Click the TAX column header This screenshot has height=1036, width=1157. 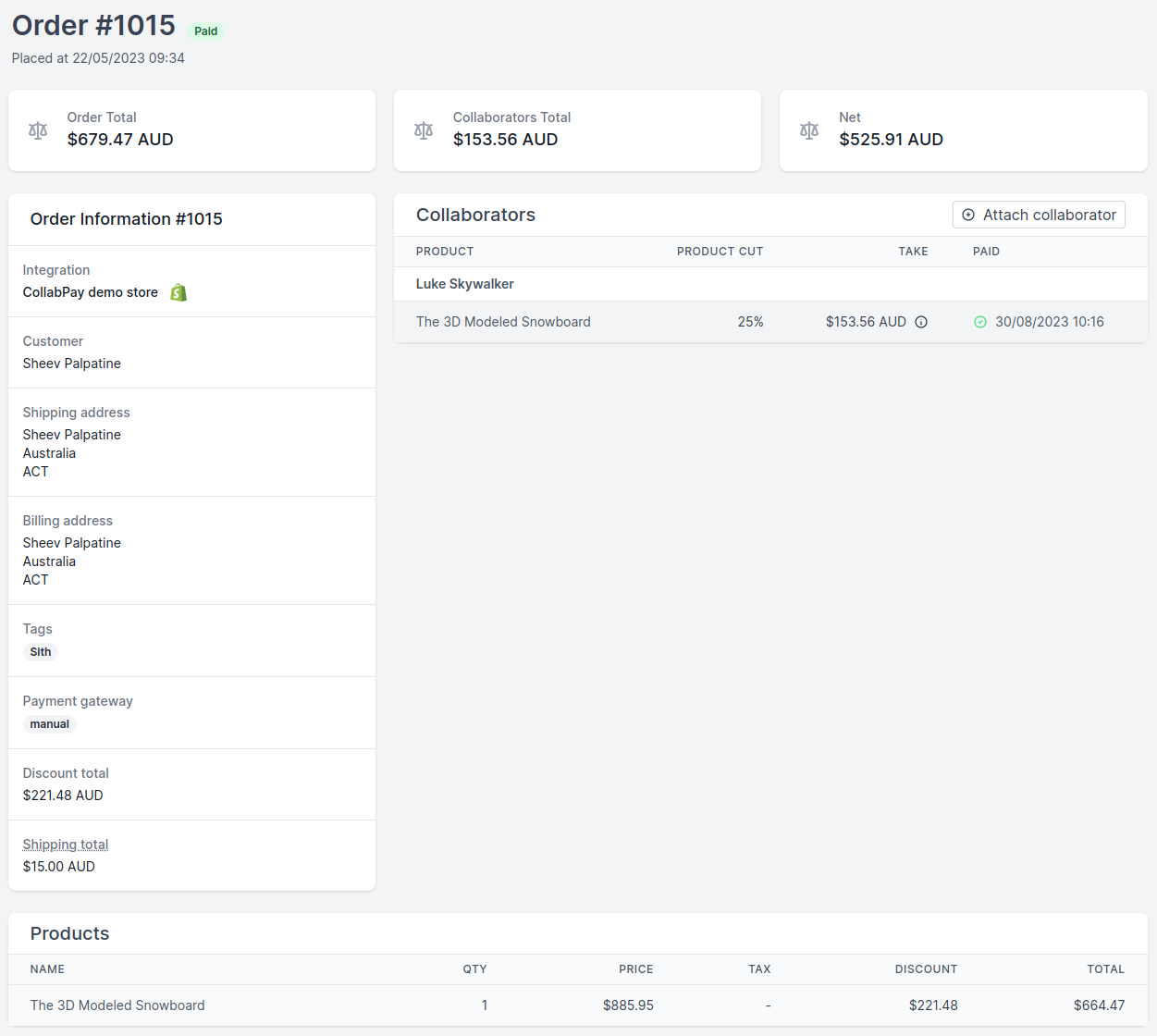(x=759, y=969)
